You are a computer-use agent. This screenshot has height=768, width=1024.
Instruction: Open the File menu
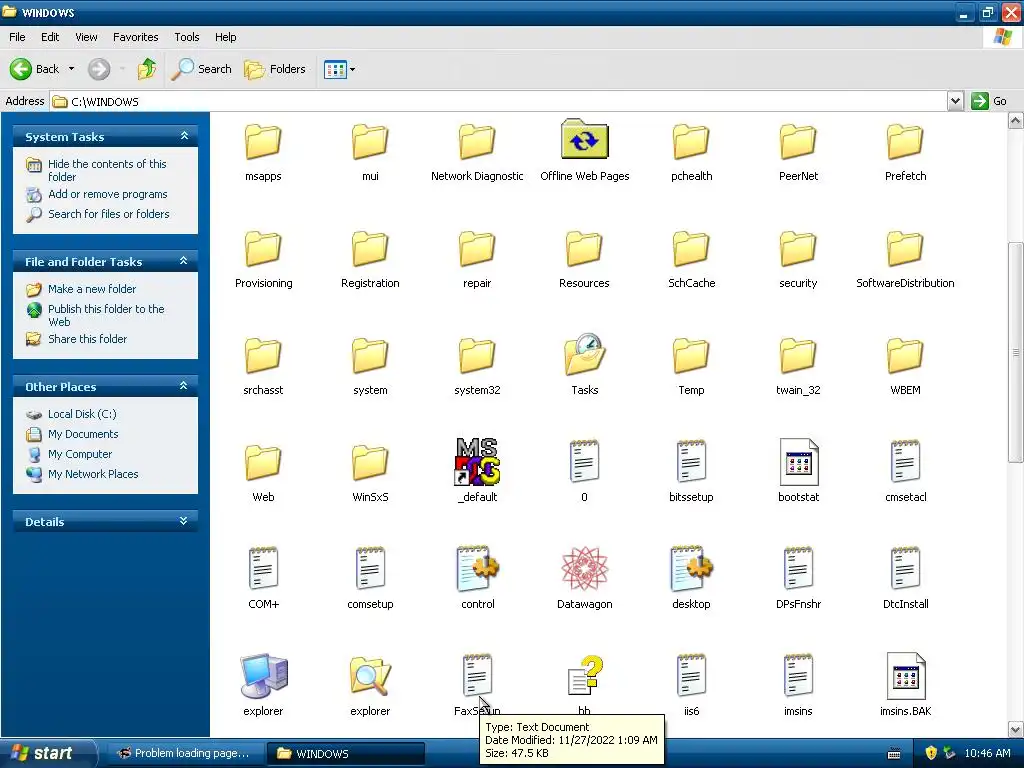click(17, 37)
